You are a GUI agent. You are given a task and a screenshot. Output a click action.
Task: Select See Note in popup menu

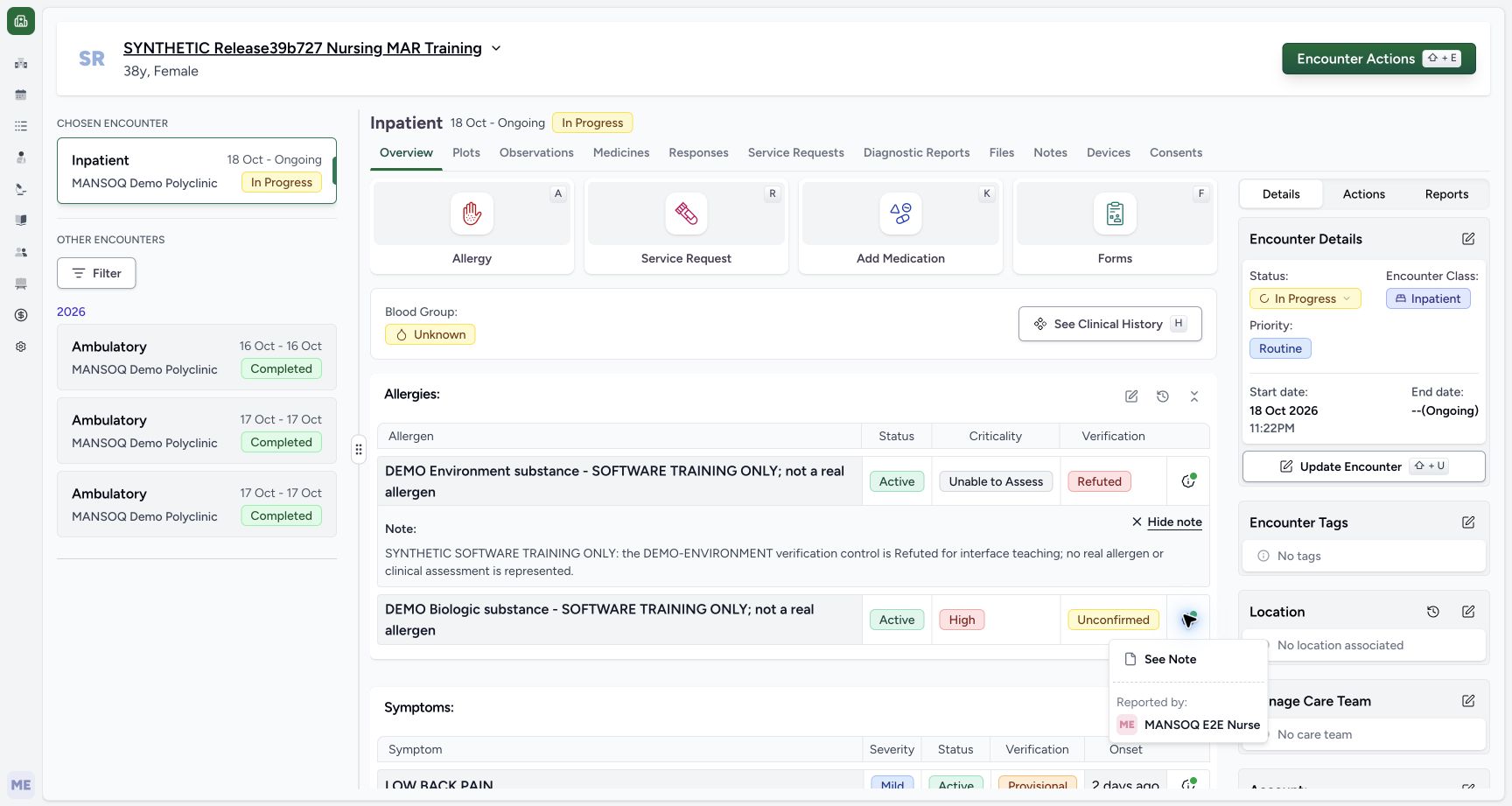[x=1187, y=659]
